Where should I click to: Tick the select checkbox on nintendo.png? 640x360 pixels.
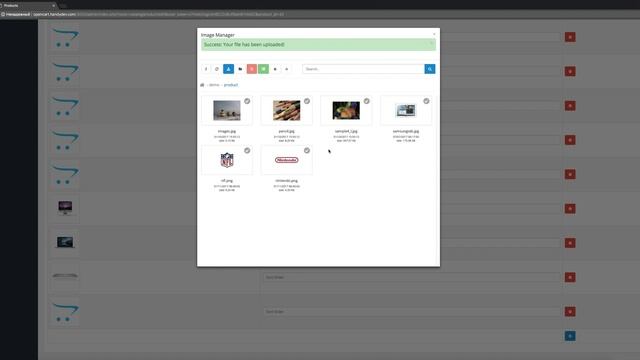click(x=307, y=151)
